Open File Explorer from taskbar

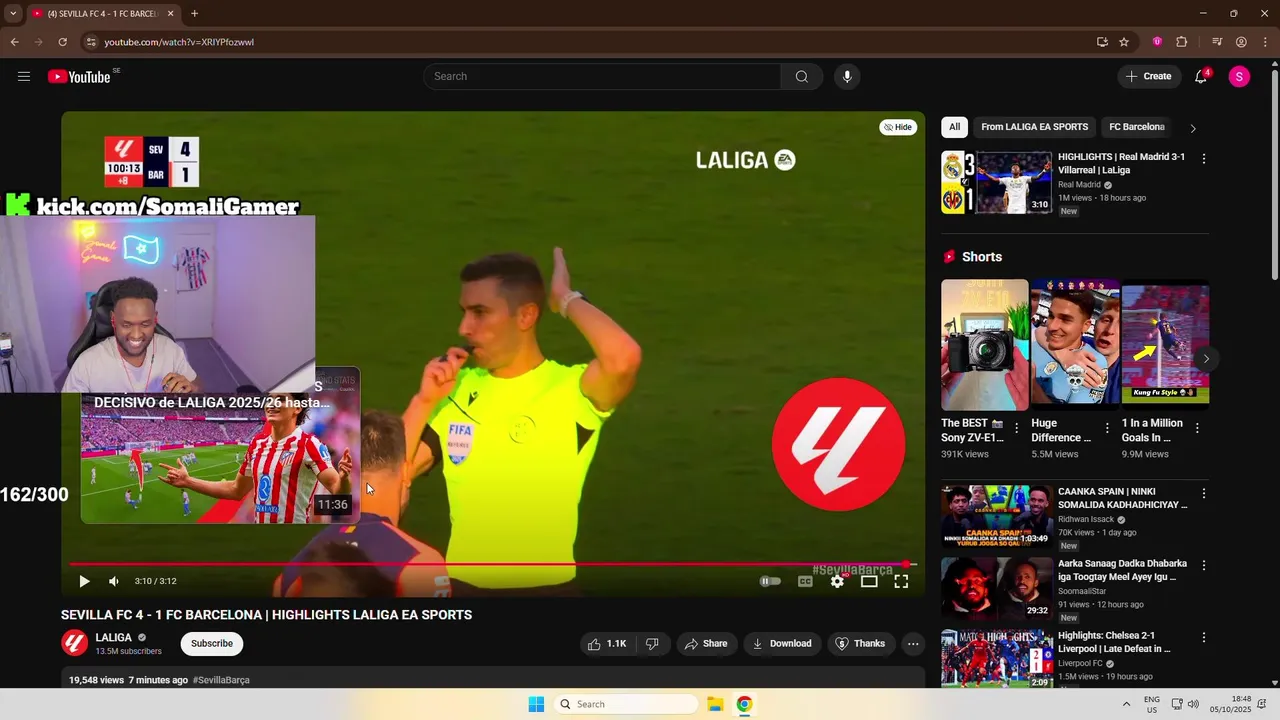715,704
